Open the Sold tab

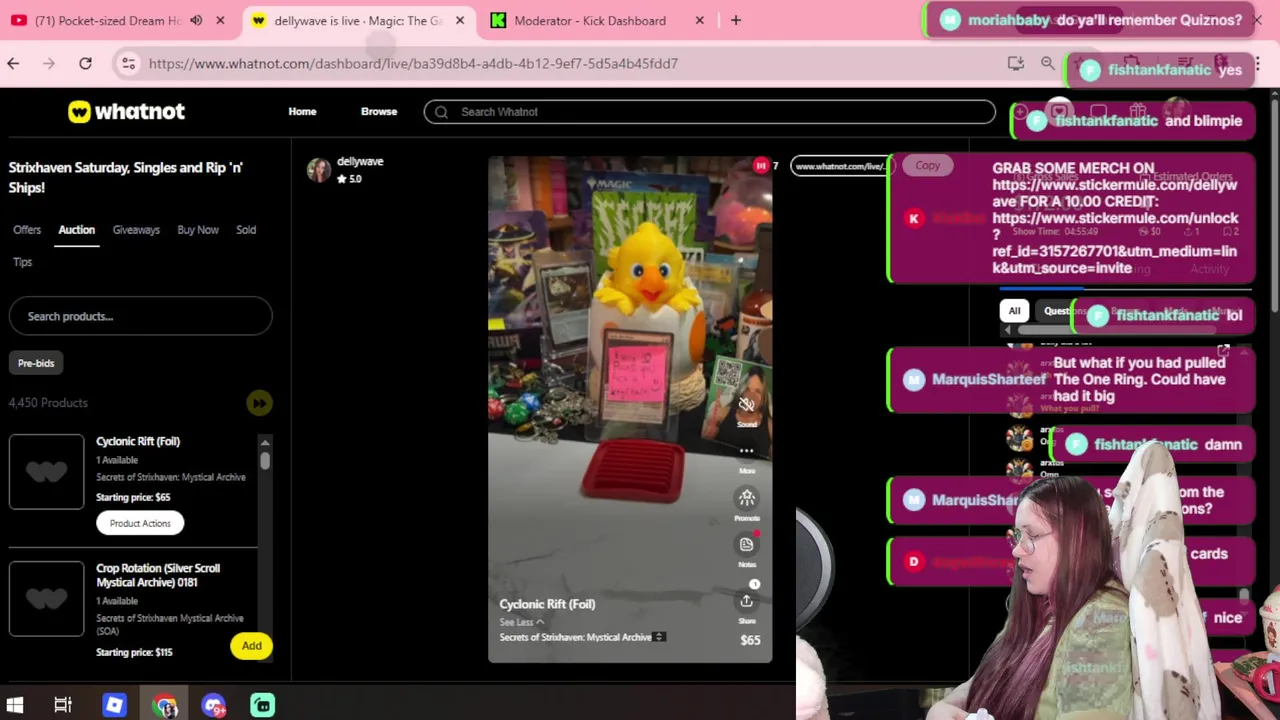[246, 230]
